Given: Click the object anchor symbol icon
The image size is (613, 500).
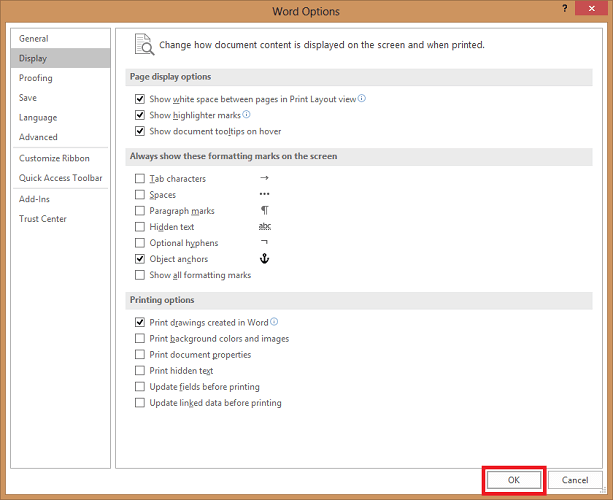Looking at the screenshot, I should [x=265, y=259].
